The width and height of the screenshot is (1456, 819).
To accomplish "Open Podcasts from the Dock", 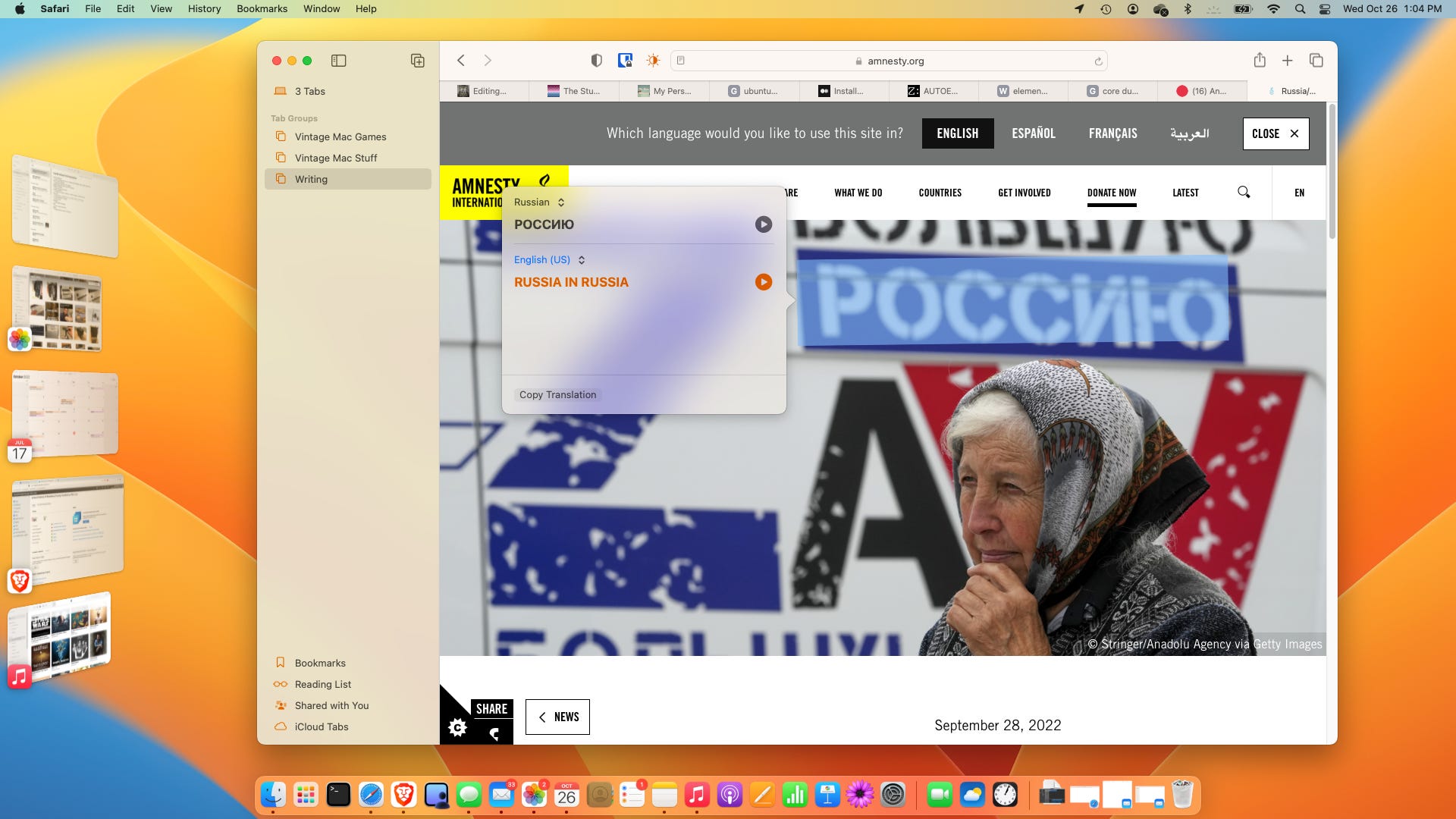I will tap(730, 794).
